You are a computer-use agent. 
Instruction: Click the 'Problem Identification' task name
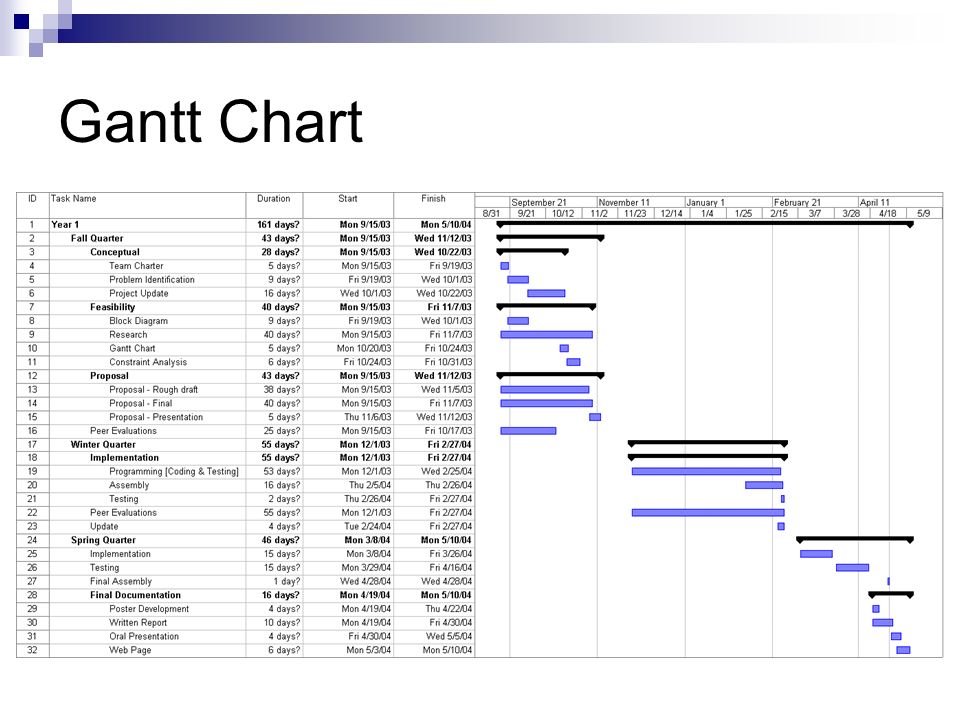click(152, 280)
